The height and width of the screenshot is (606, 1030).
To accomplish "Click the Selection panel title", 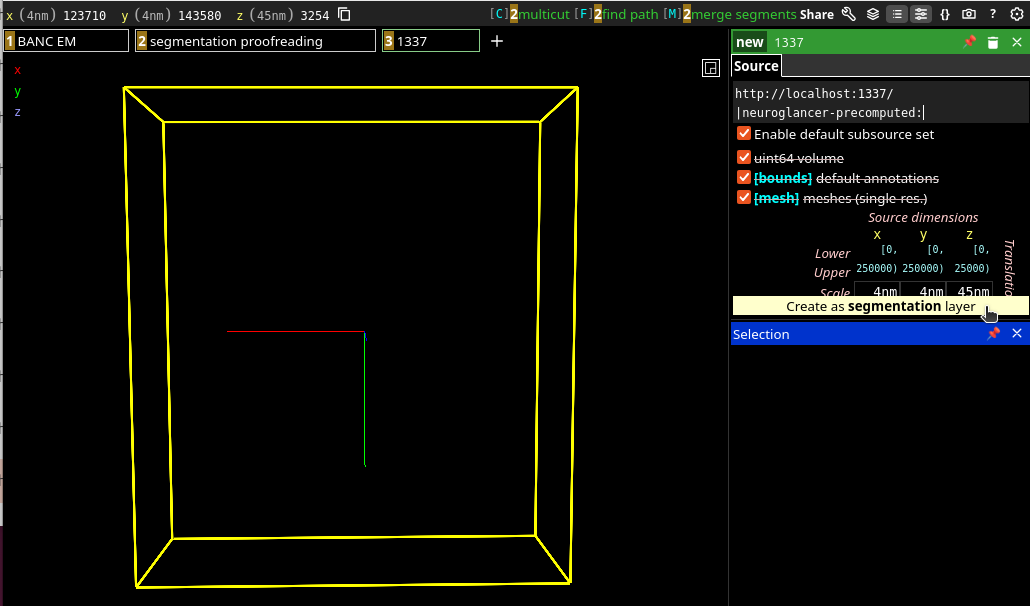I will [x=761, y=334].
